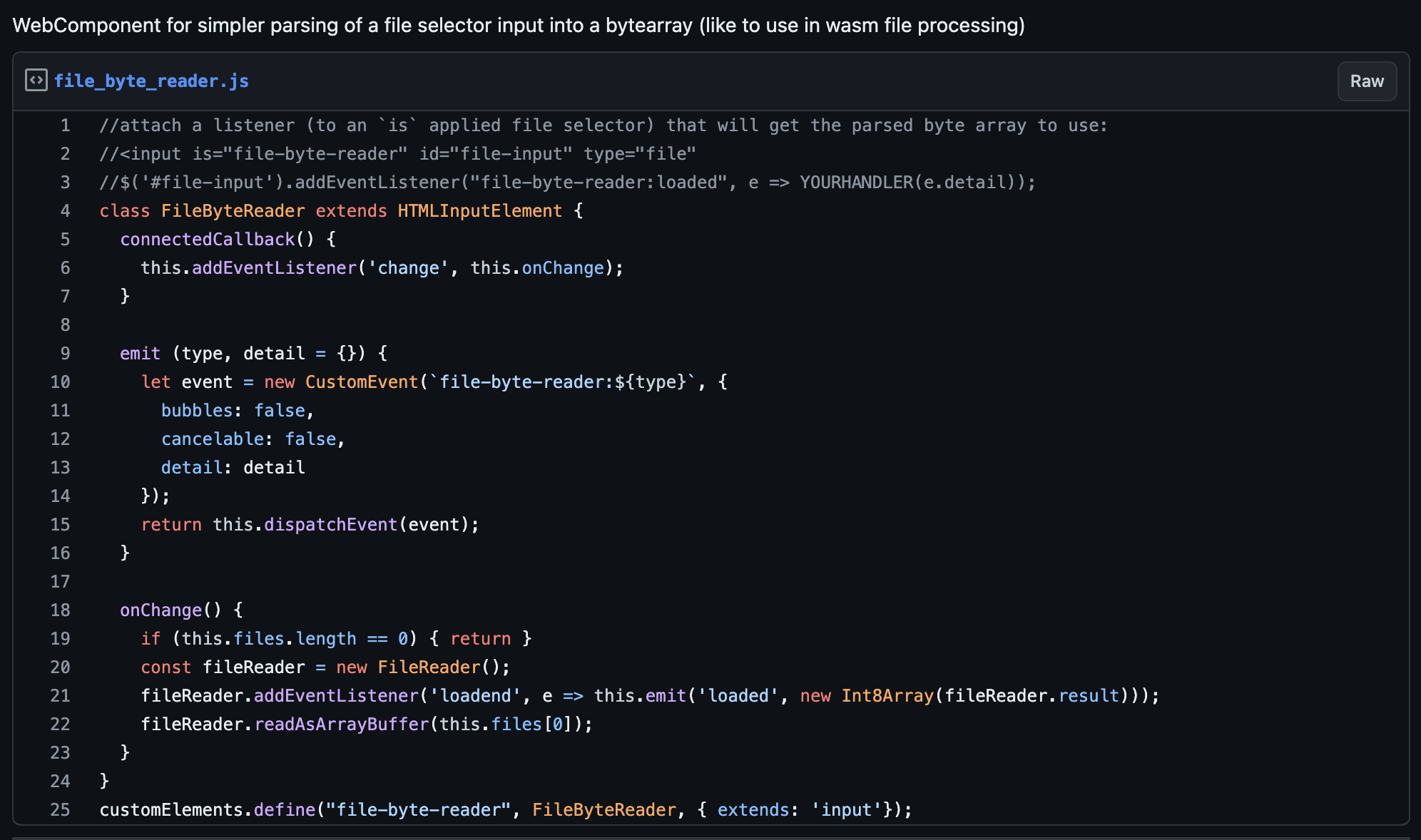Click connectedCallback method name
The width and height of the screenshot is (1421, 840).
207,240
